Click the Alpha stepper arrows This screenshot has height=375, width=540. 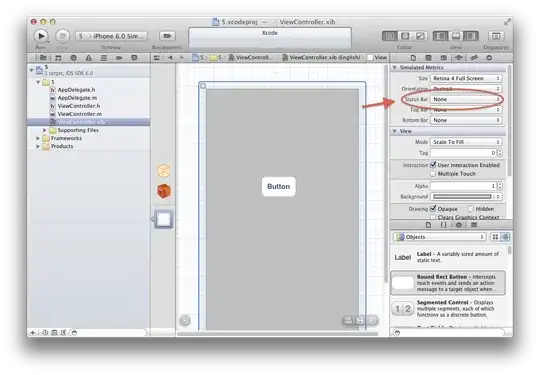(x=500, y=186)
